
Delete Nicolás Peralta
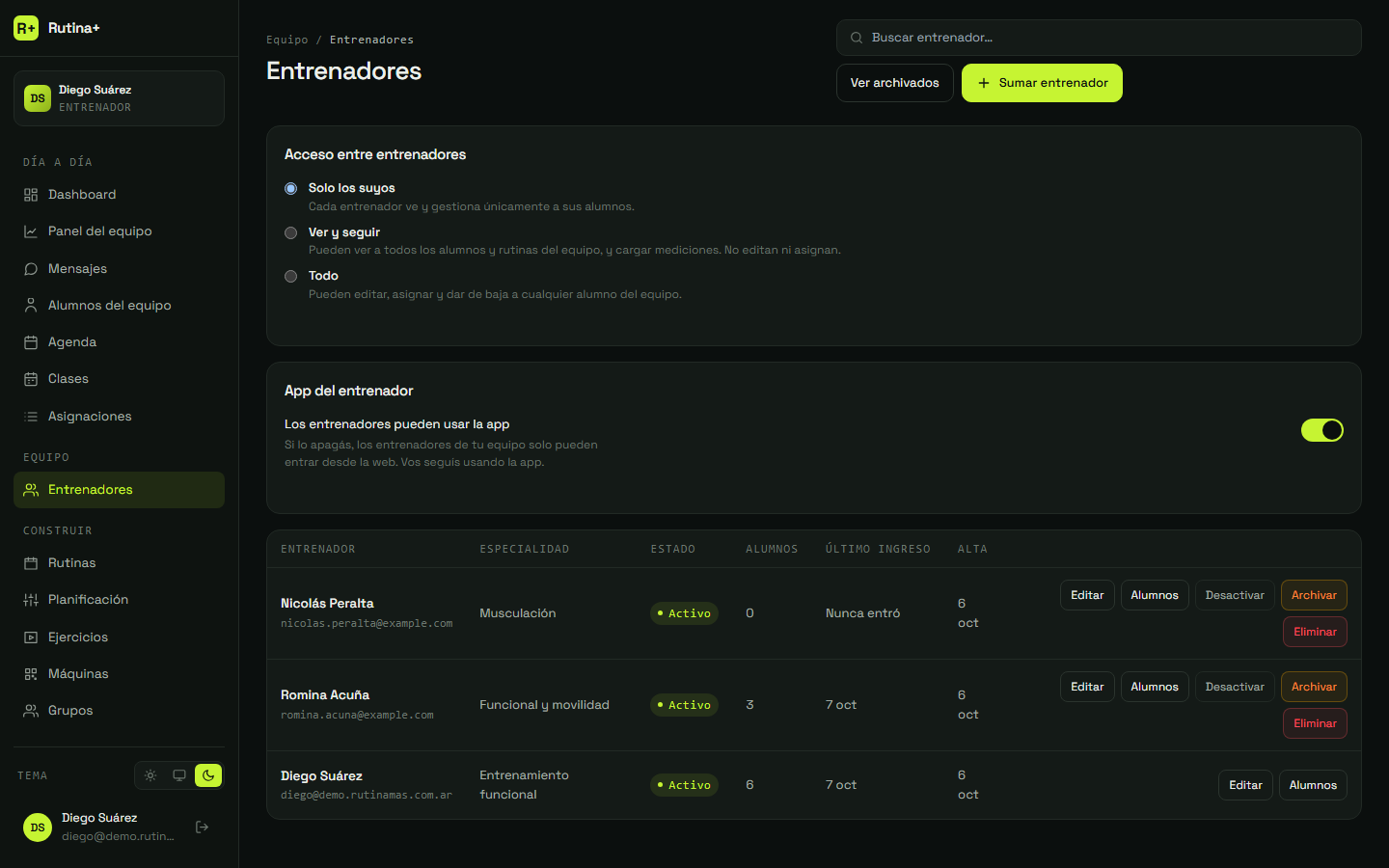coord(1315,632)
